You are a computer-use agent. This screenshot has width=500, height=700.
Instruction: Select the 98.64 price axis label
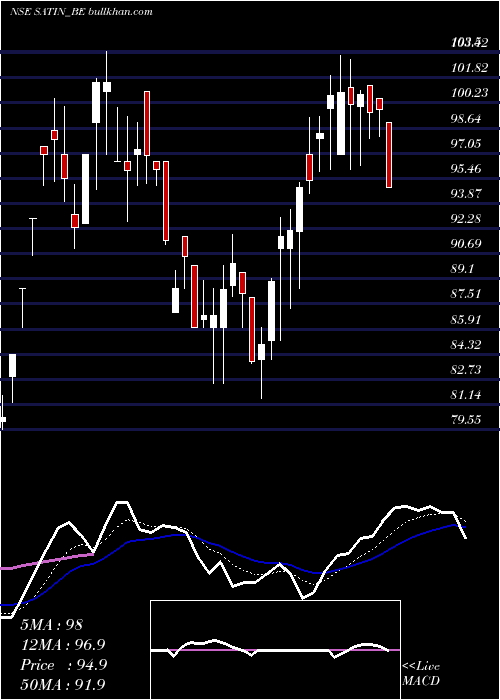466,119
